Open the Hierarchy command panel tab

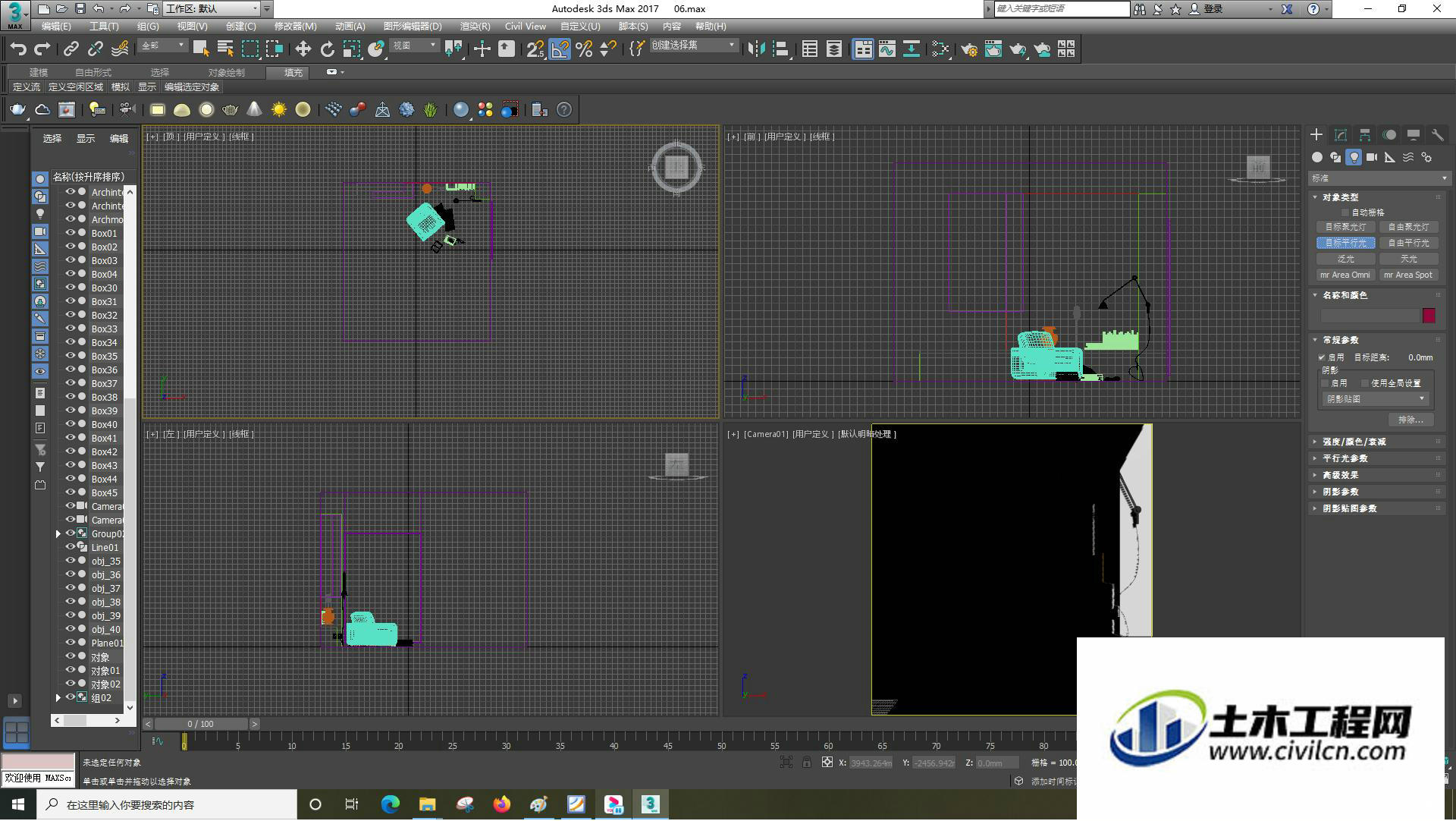coord(1365,135)
